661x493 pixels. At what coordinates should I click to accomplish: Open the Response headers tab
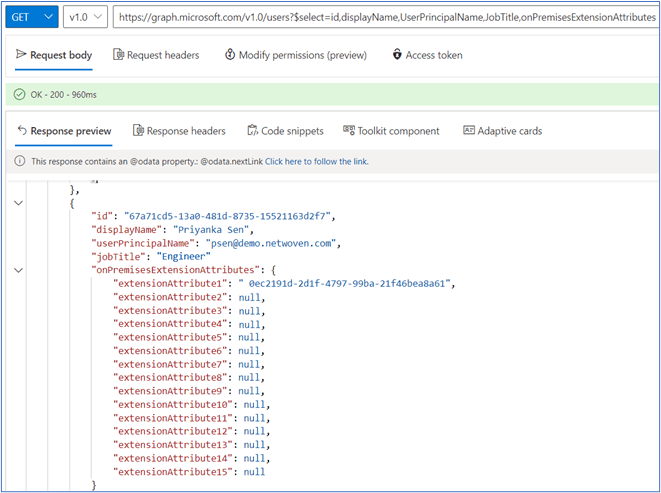[179, 131]
